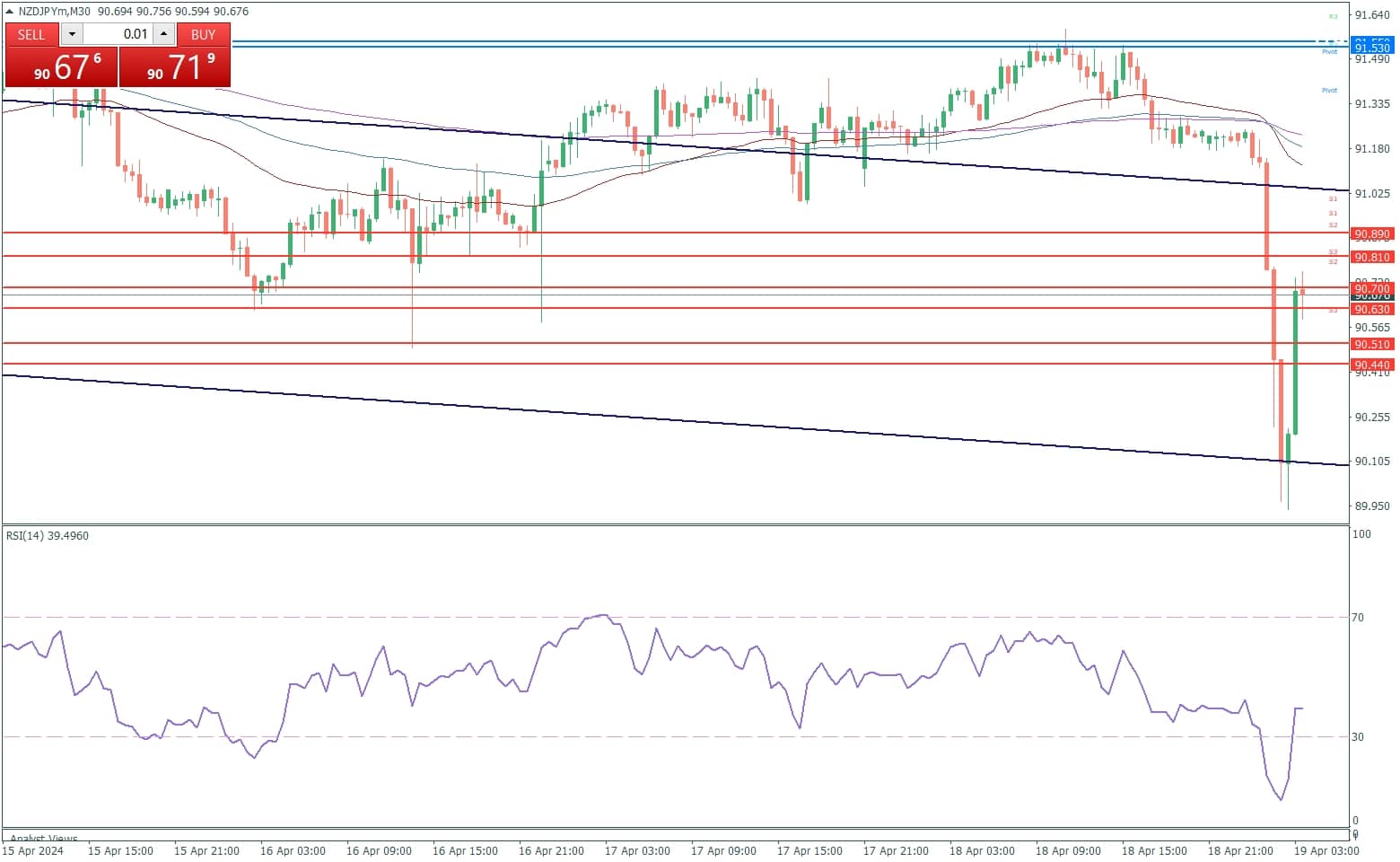
Task: Collapse one-click trading panel triangle icon
Action: point(10,12)
